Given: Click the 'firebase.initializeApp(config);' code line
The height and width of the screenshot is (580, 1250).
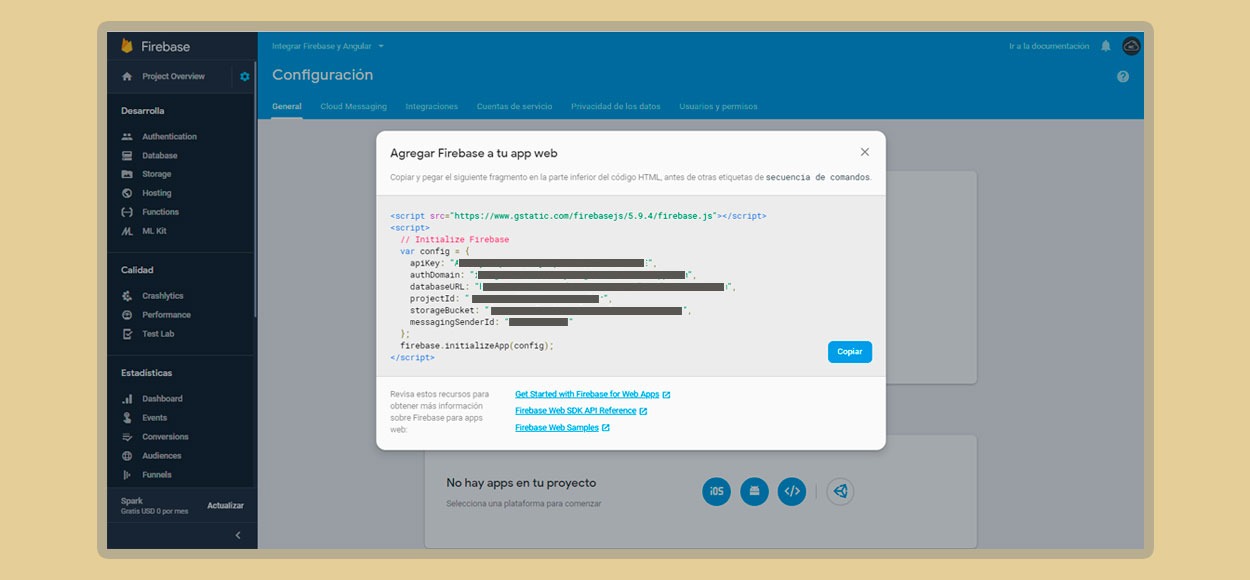Looking at the screenshot, I should click(x=477, y=345).
